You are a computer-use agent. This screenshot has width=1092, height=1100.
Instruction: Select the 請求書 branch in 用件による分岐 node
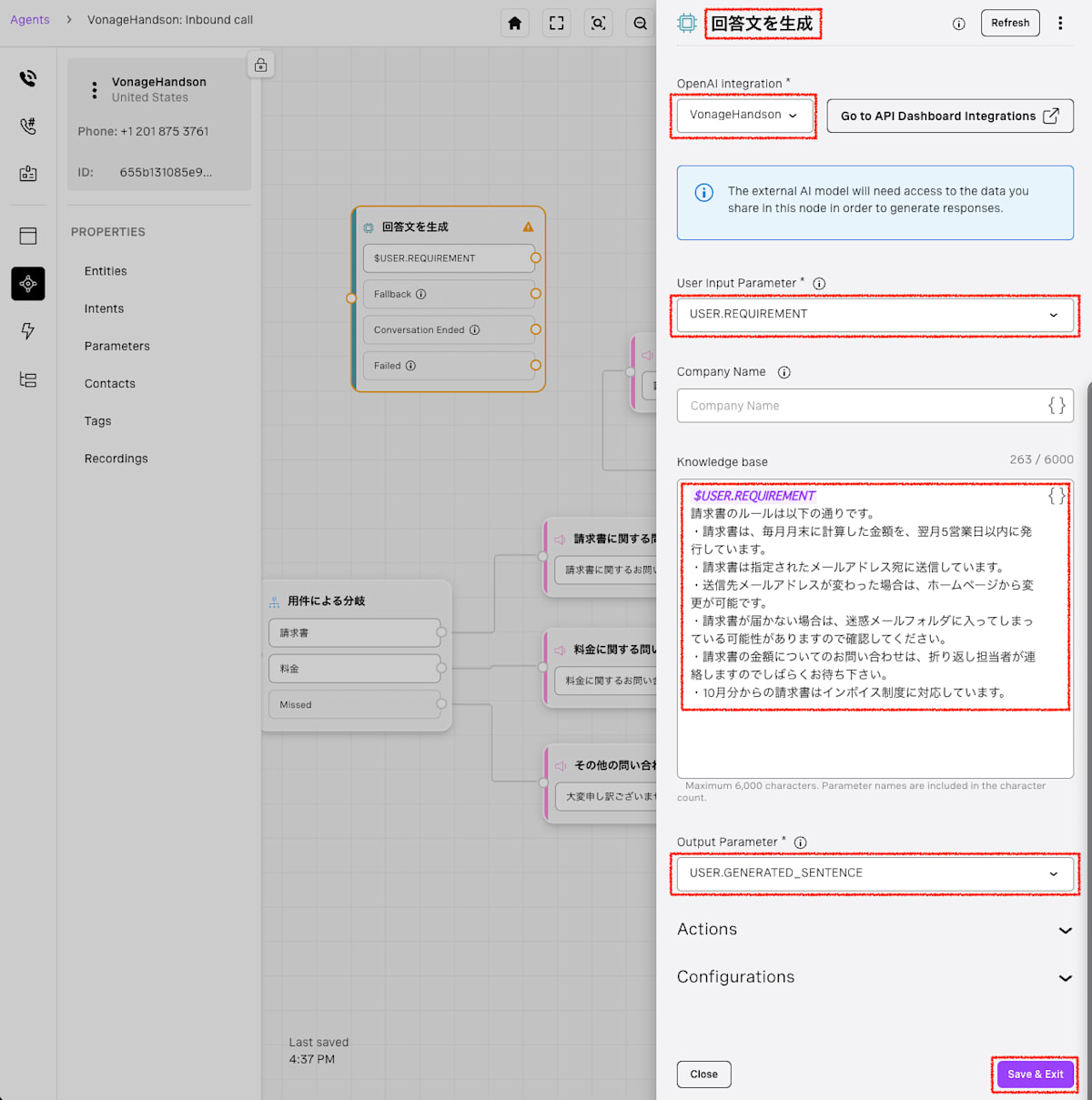pos(355,632)
